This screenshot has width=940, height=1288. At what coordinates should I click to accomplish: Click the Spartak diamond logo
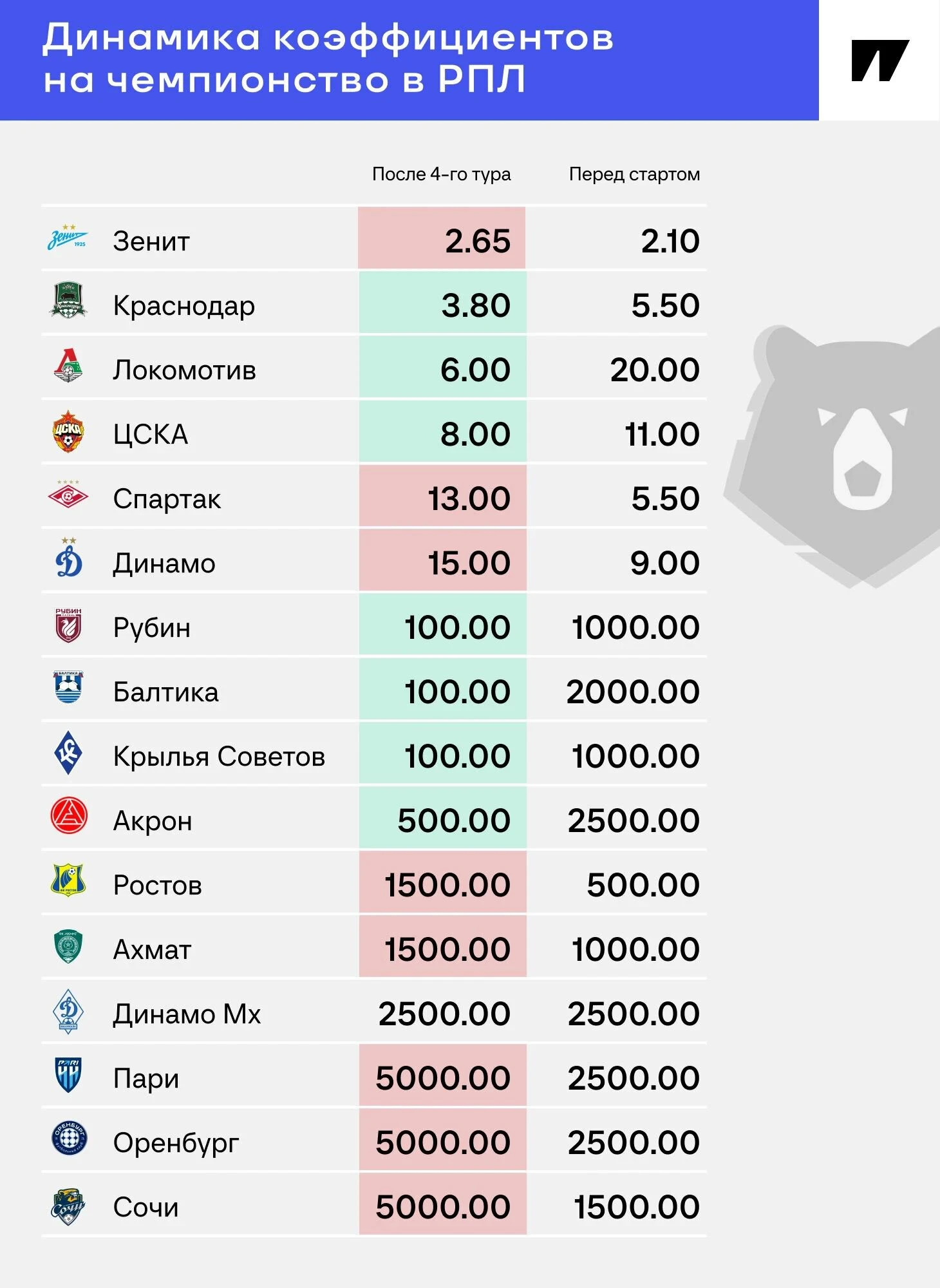tap(68, 495)
